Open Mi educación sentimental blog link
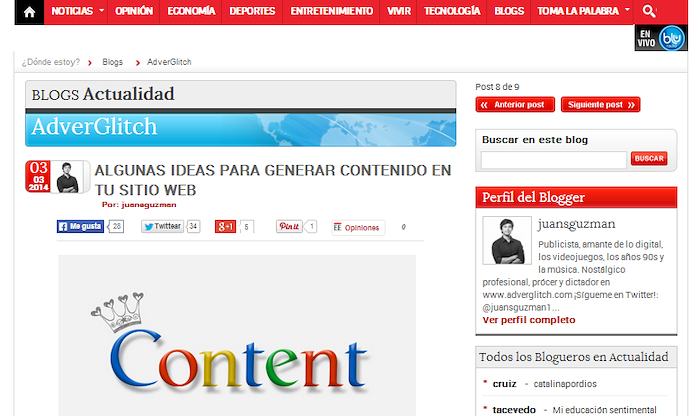 604,410
